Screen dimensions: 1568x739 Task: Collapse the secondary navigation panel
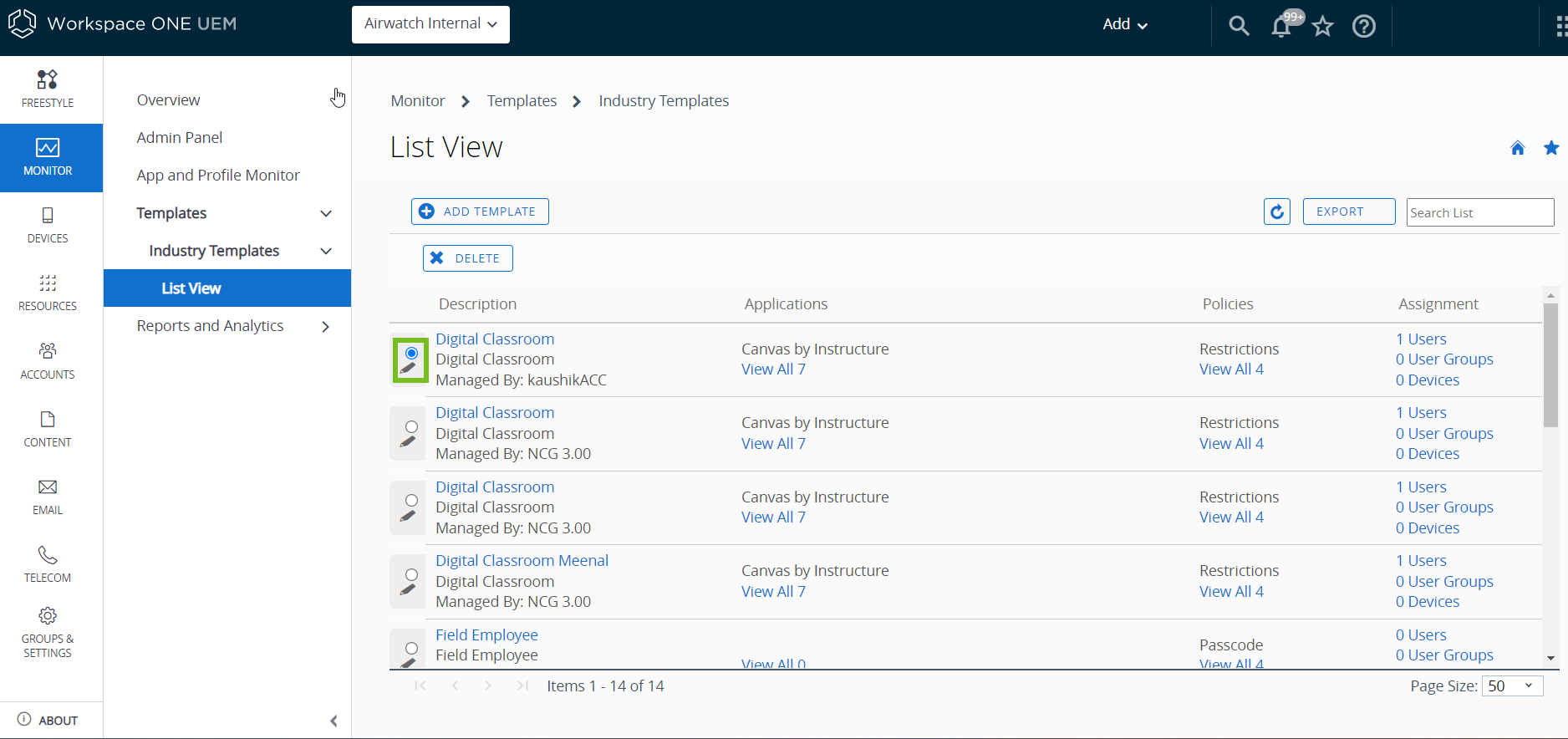(333, 721)
